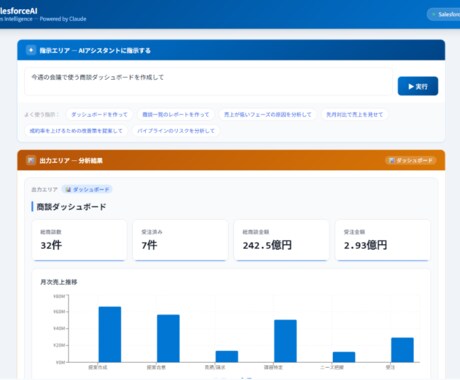Pick the 成約率を上げるための改善策を提案して chip
Screen dimensions: 460x380
76,131
